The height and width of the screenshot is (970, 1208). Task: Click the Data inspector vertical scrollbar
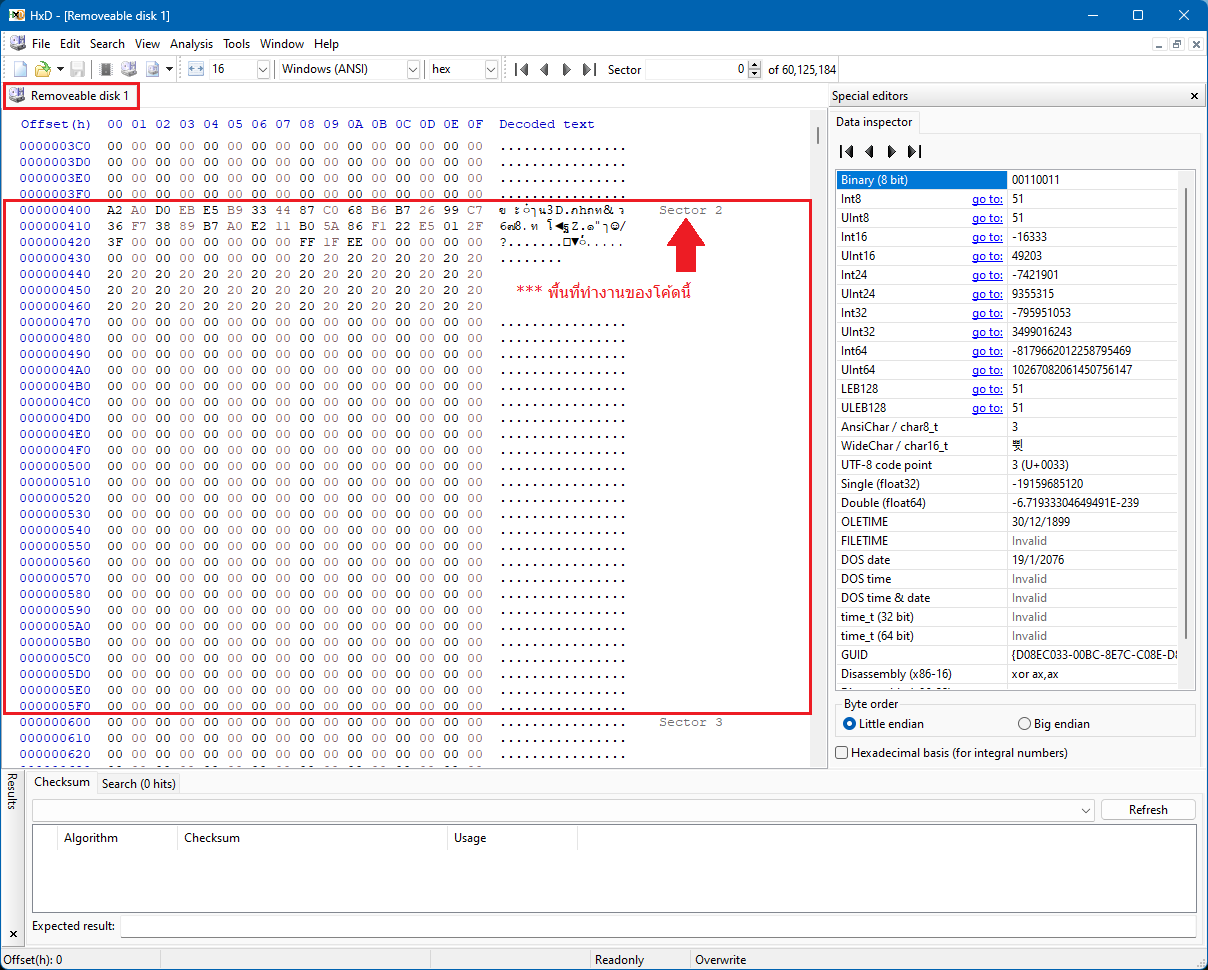click(x=1186, y=430)
